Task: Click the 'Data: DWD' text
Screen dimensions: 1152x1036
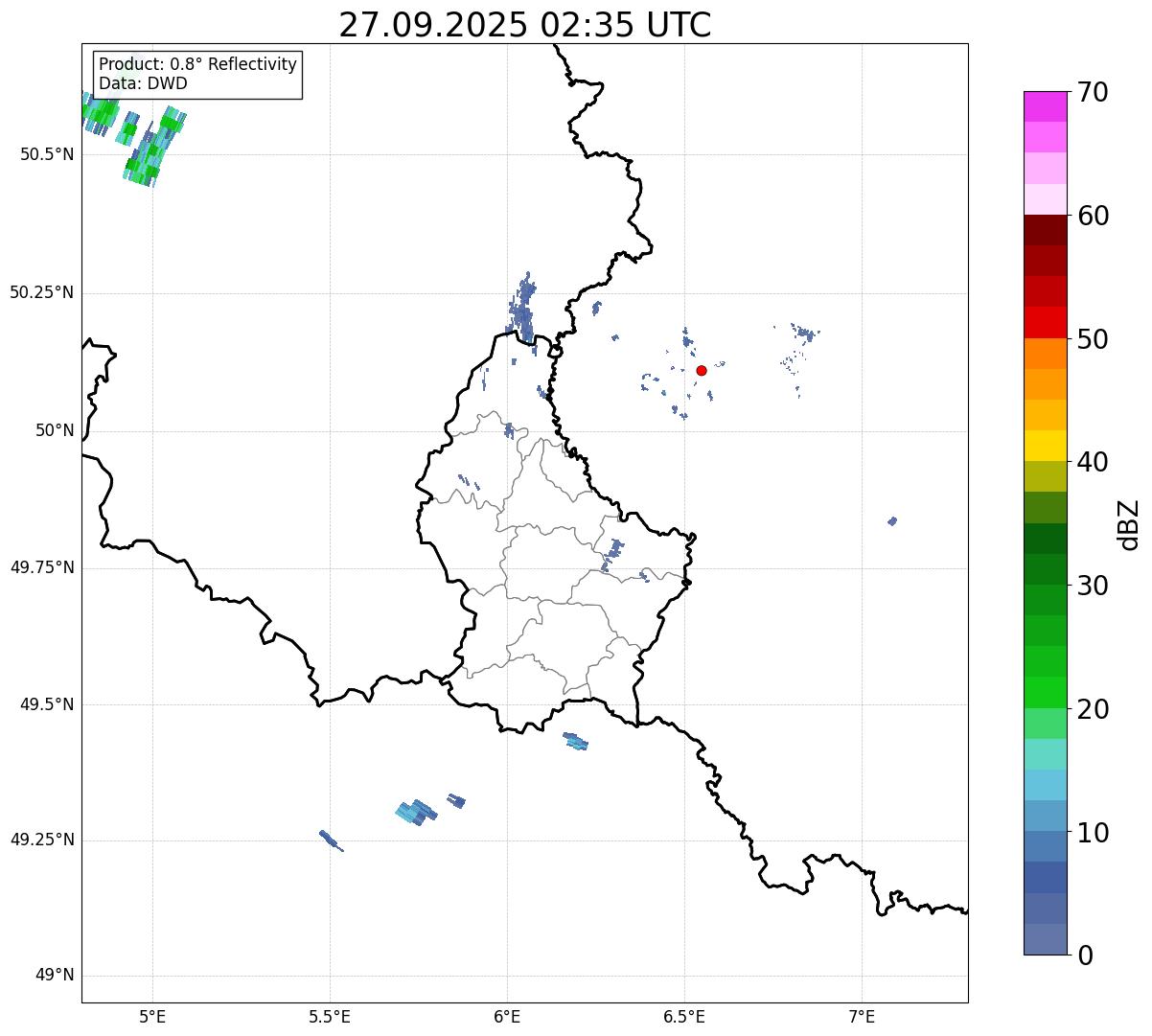Action: (143, 83)
